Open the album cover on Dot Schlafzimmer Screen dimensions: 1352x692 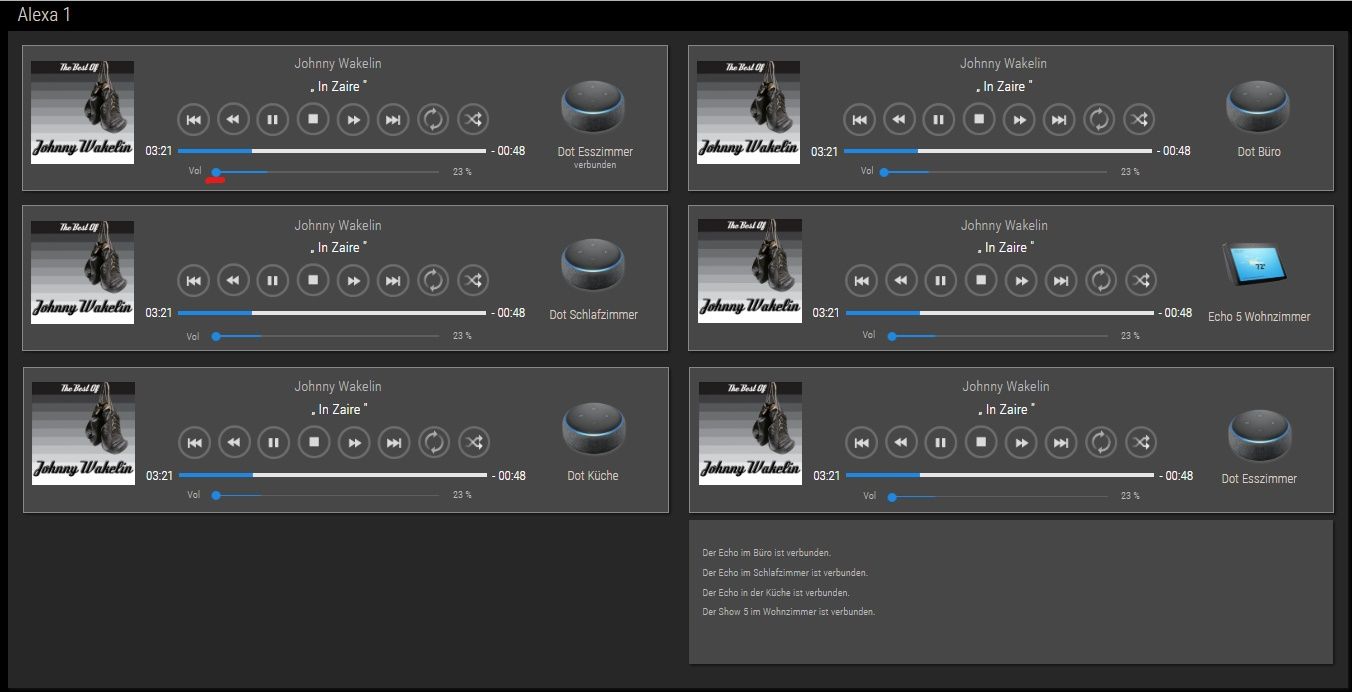(82, 272)
